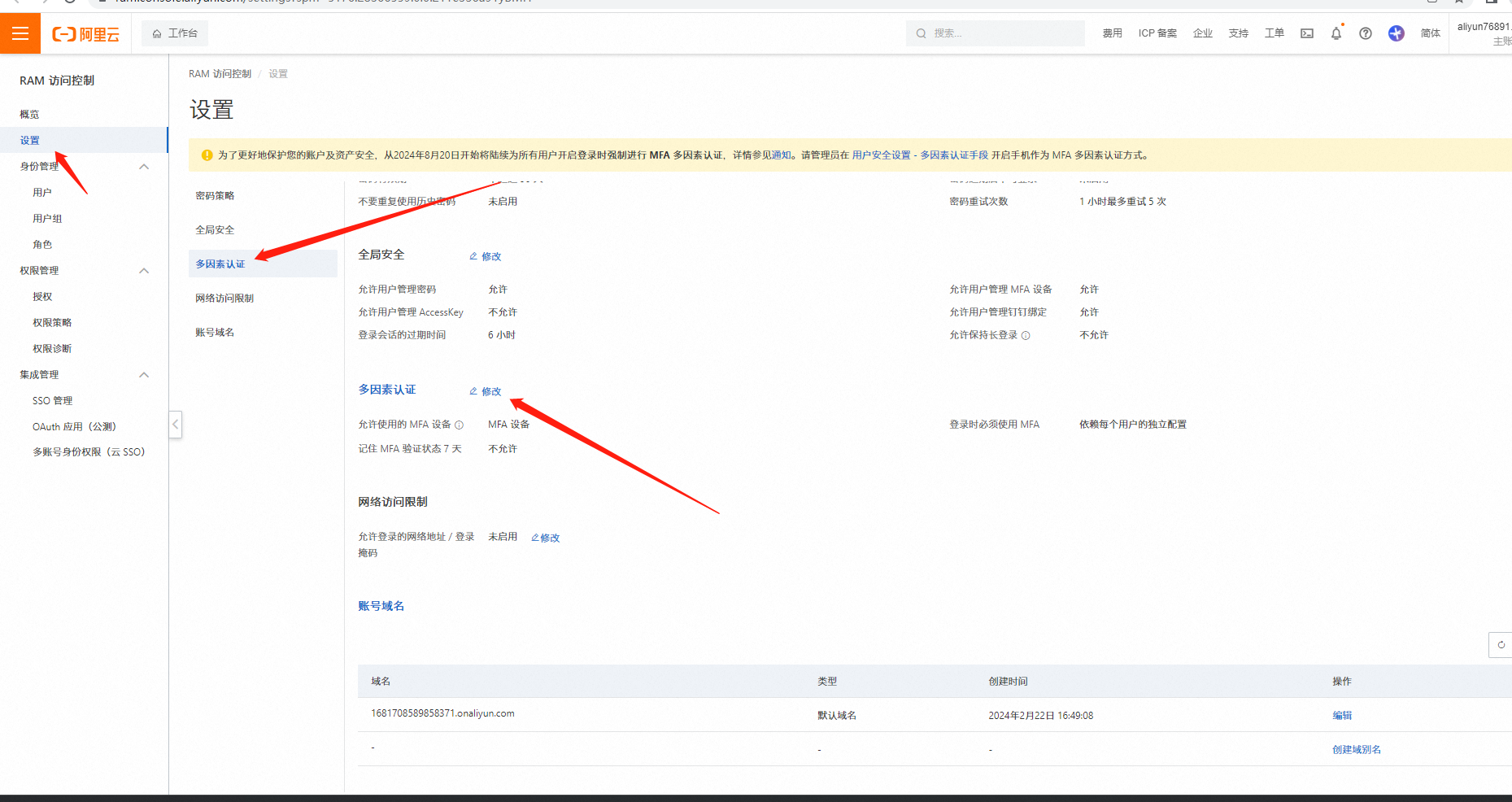Screen dimensions: 1512x802
Task: Click the Alibaba Cloud logo
Action: point(86,34)
